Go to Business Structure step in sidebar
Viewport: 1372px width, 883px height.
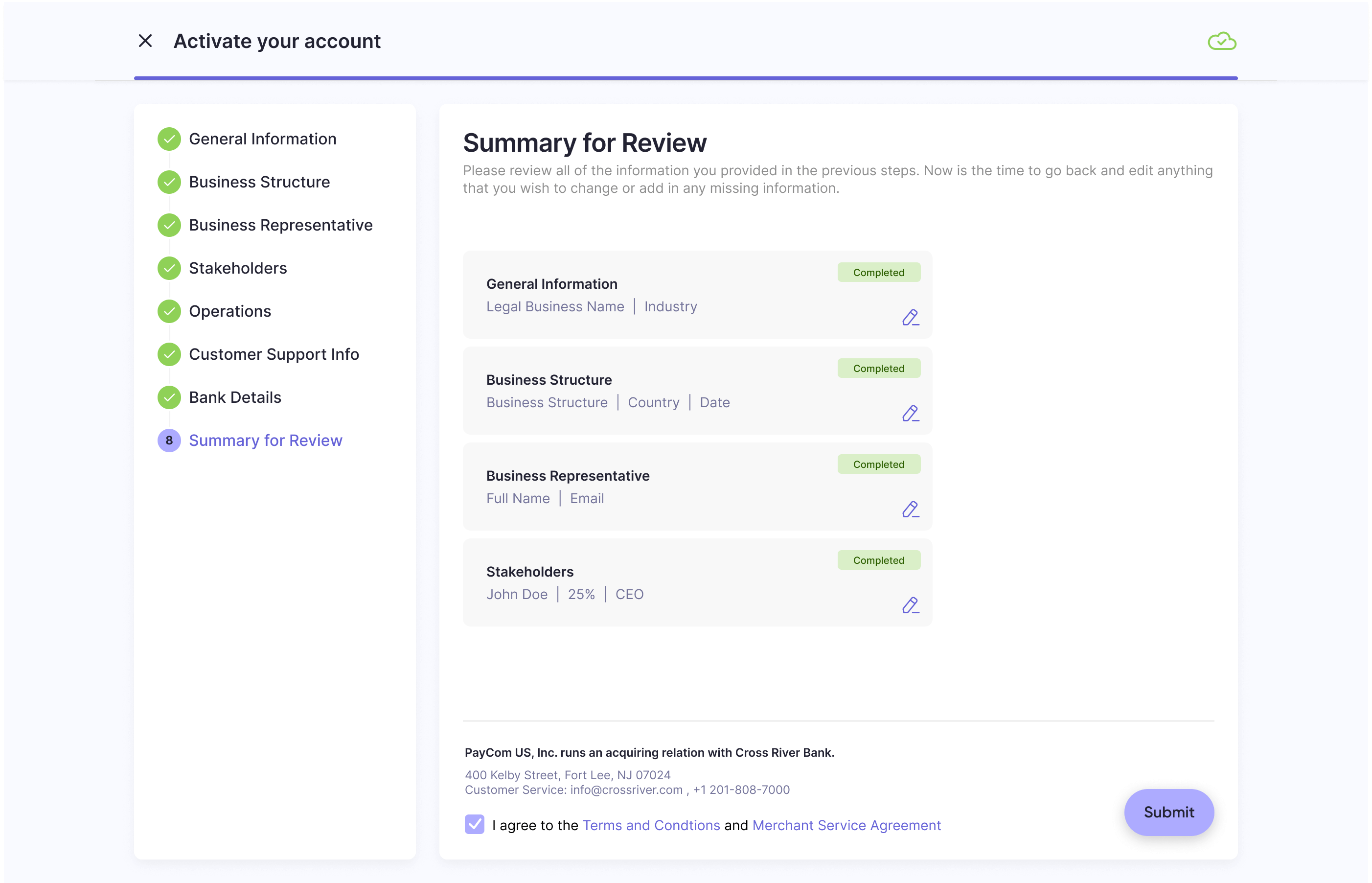click(x=259, y=182)
